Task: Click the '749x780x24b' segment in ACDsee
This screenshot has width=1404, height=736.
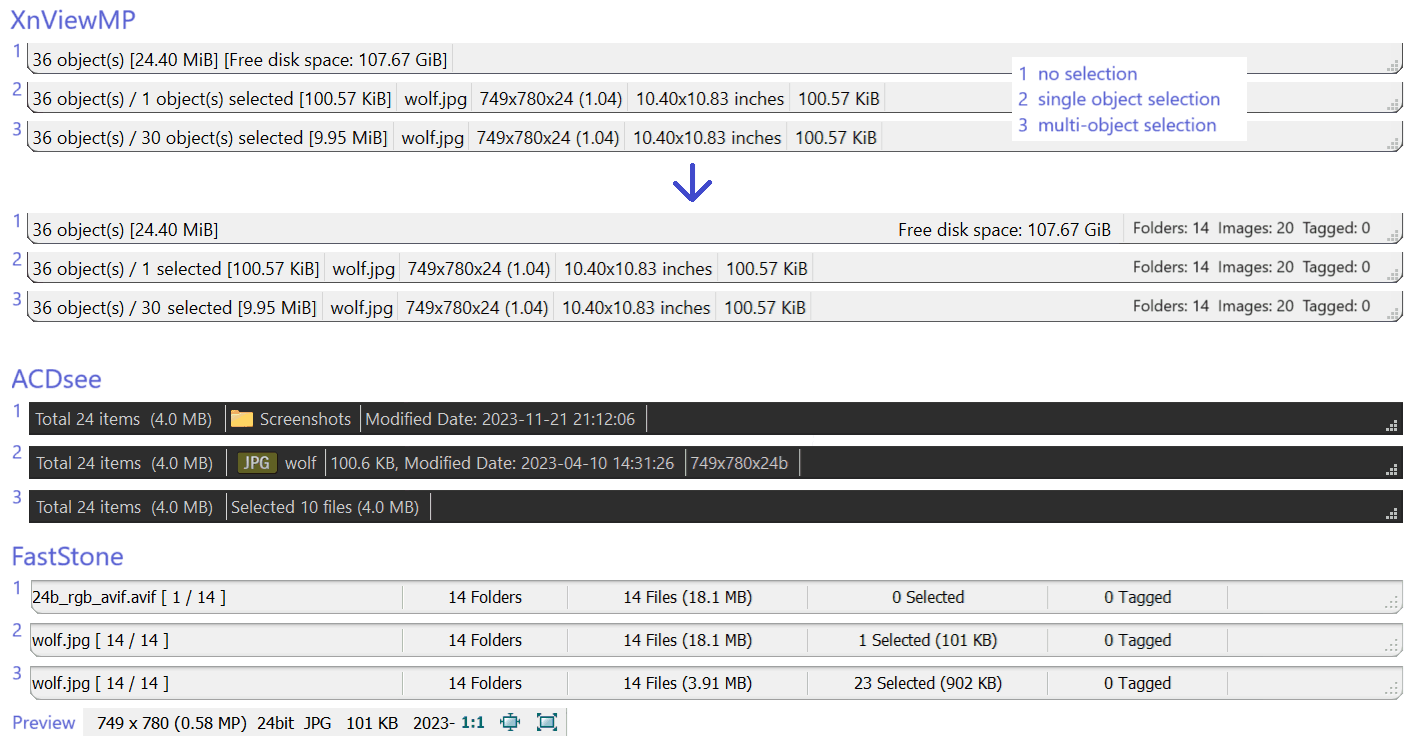Action: (x=739, y=463)
